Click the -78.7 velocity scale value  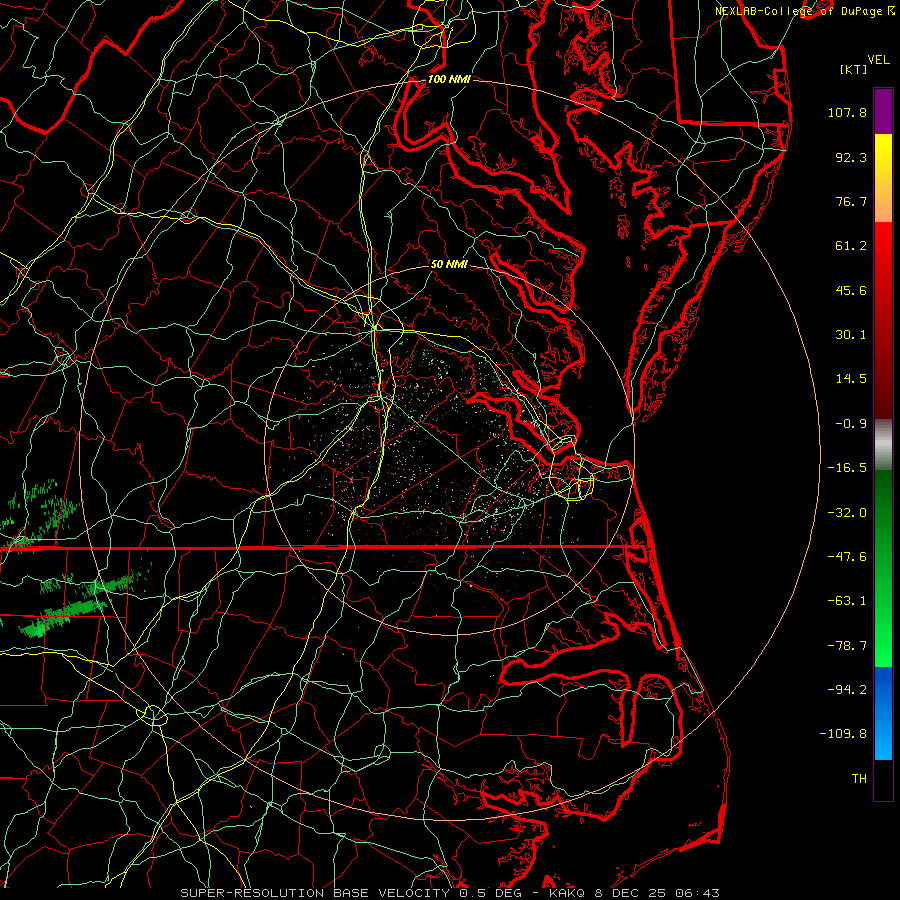(x=847, y=646)
